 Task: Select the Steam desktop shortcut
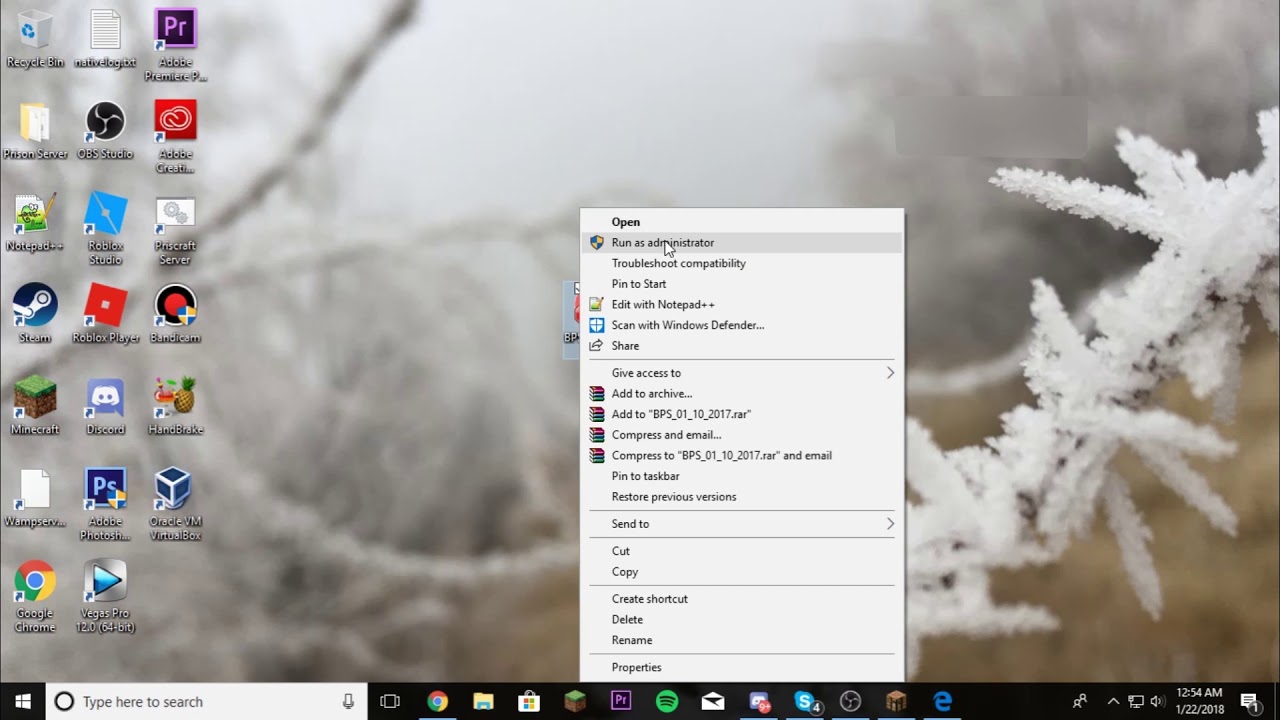click(x=35, y=314)
